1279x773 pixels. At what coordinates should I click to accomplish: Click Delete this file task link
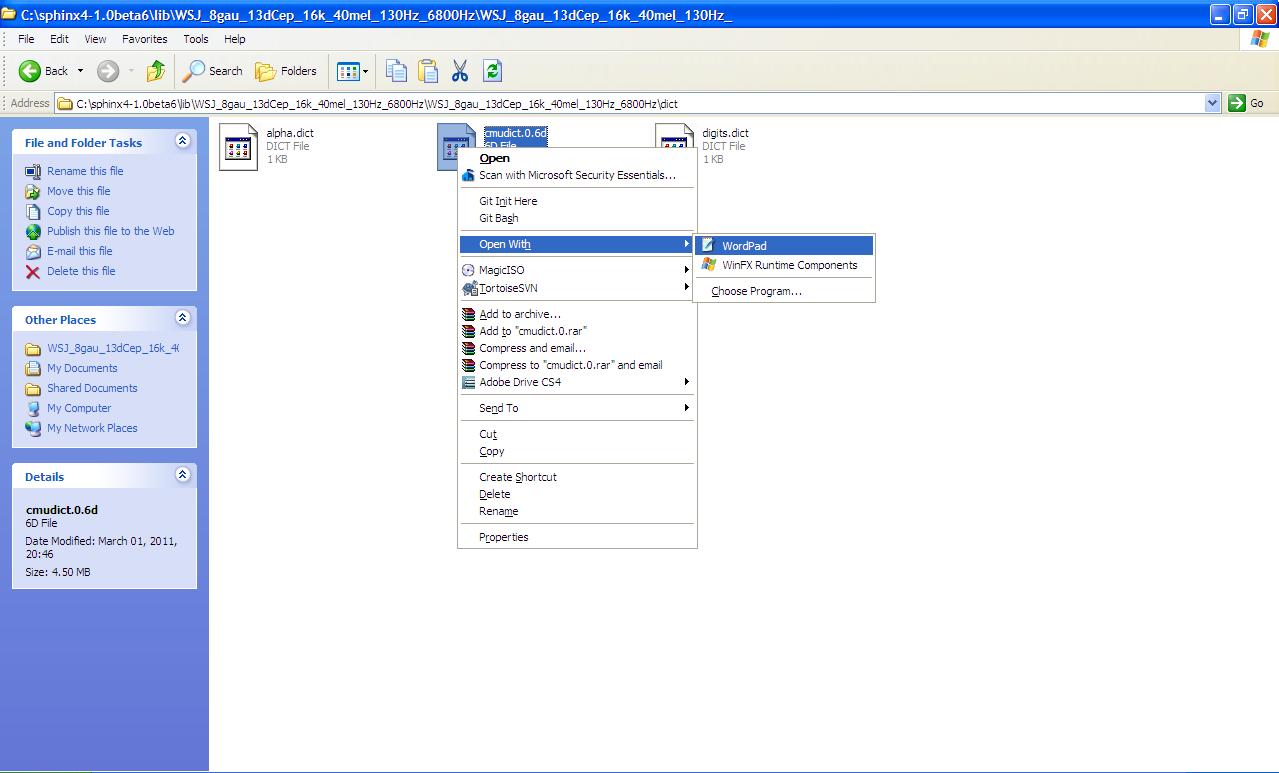coord(81,271)
